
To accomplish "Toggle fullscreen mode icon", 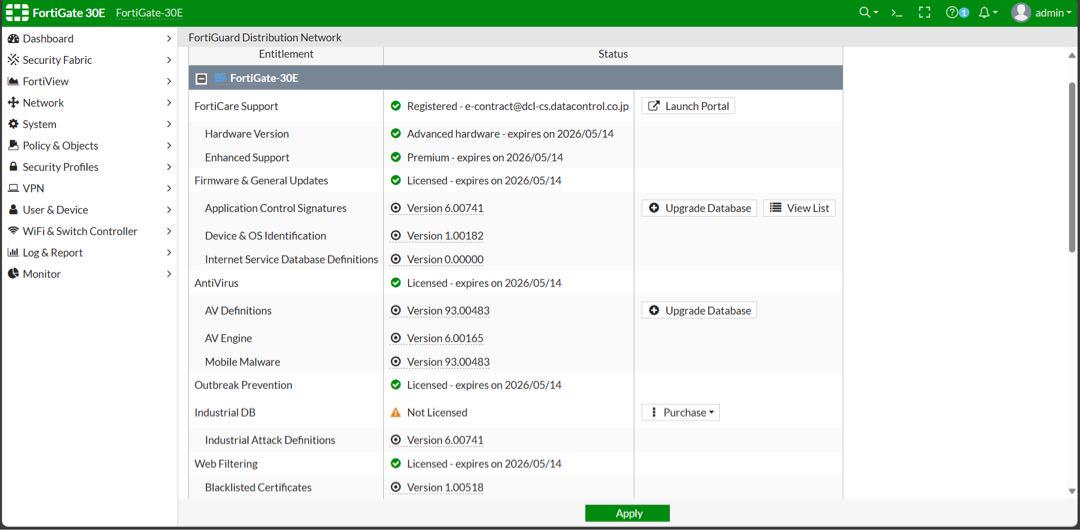I will coord(925,12).
